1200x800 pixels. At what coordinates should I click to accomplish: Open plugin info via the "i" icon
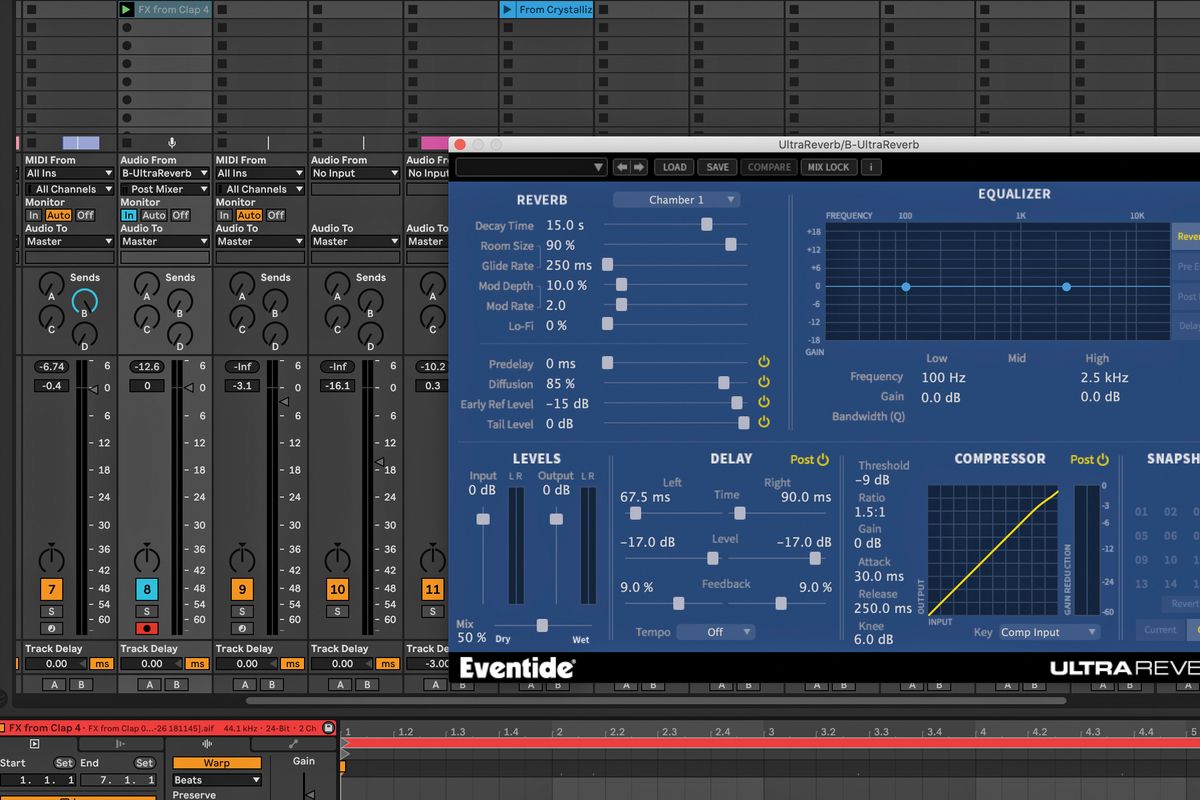tap(870, 167)
